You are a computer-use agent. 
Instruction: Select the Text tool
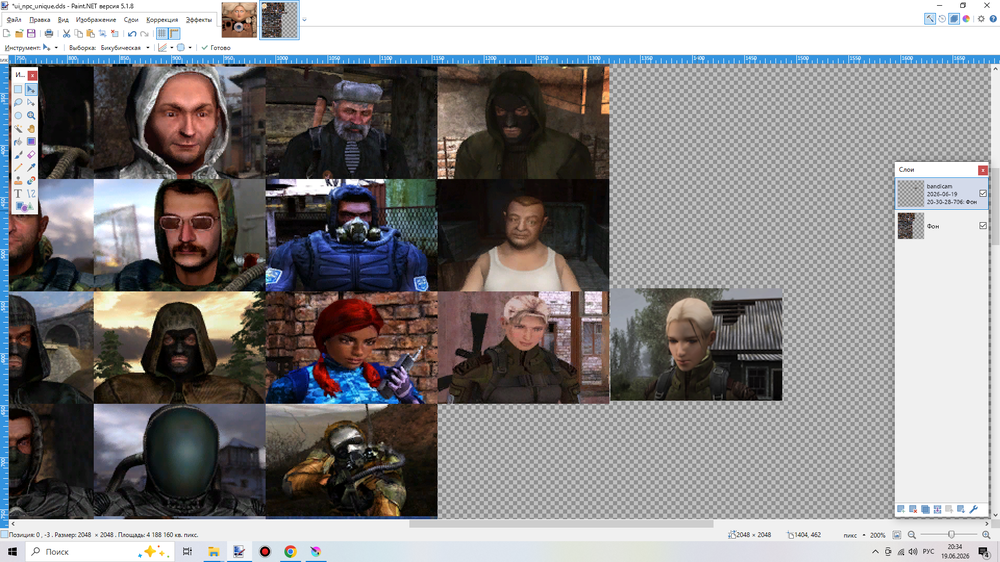[x=18, y=193]
